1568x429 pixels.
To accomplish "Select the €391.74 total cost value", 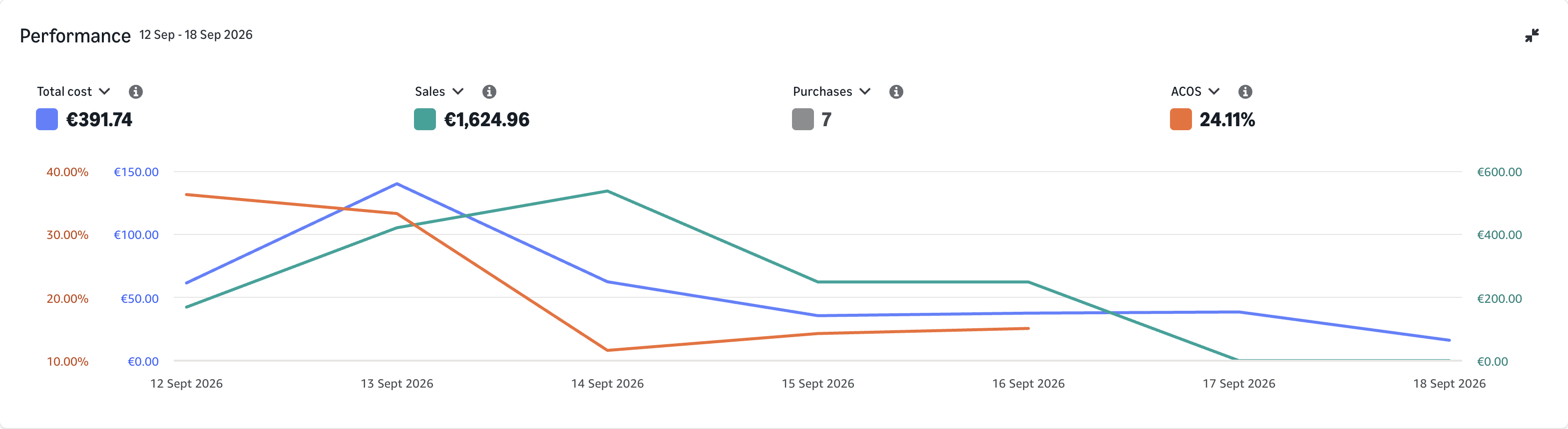I will pyautogui.click(x=99, y=120).
